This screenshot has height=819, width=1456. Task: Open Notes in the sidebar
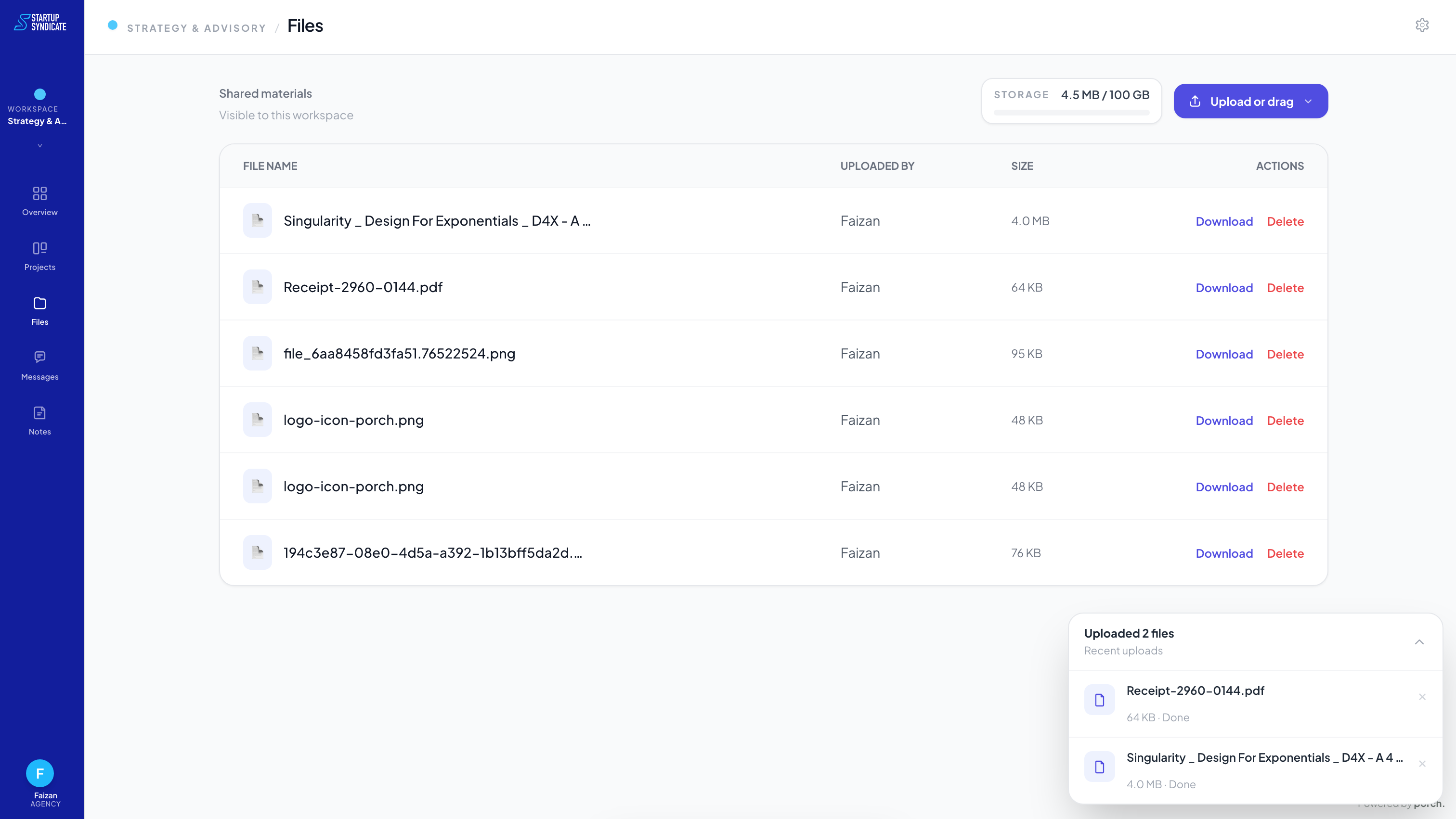point(39,420)
